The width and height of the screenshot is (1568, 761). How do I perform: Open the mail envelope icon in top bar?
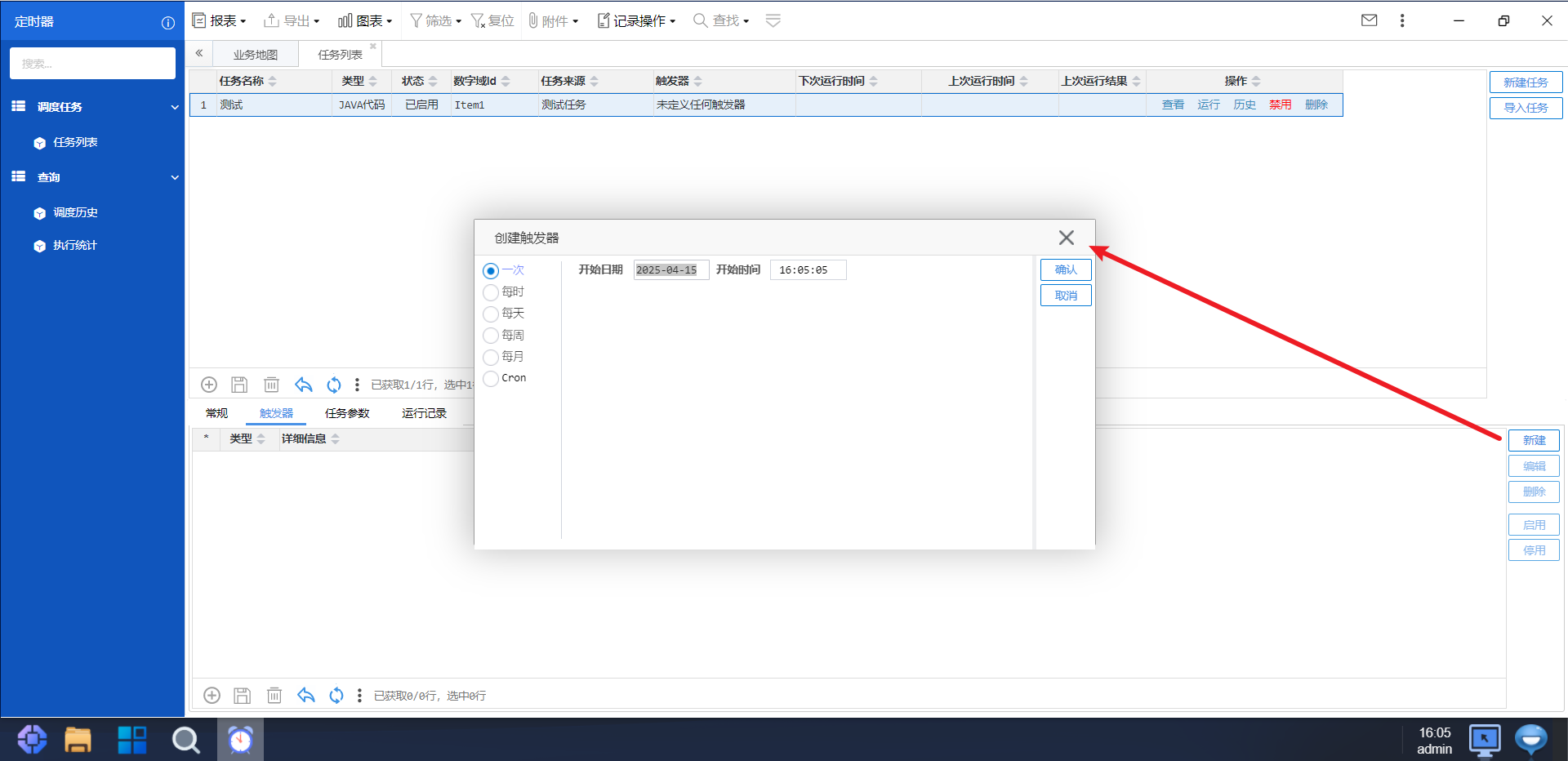click(x=1370, y=20)
